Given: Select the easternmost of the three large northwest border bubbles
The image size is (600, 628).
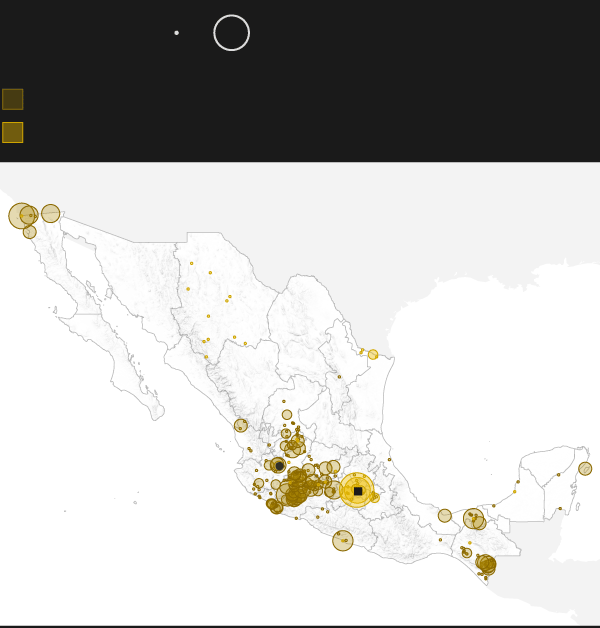Looking at the screenshot, I should click(x=50, y=213).
